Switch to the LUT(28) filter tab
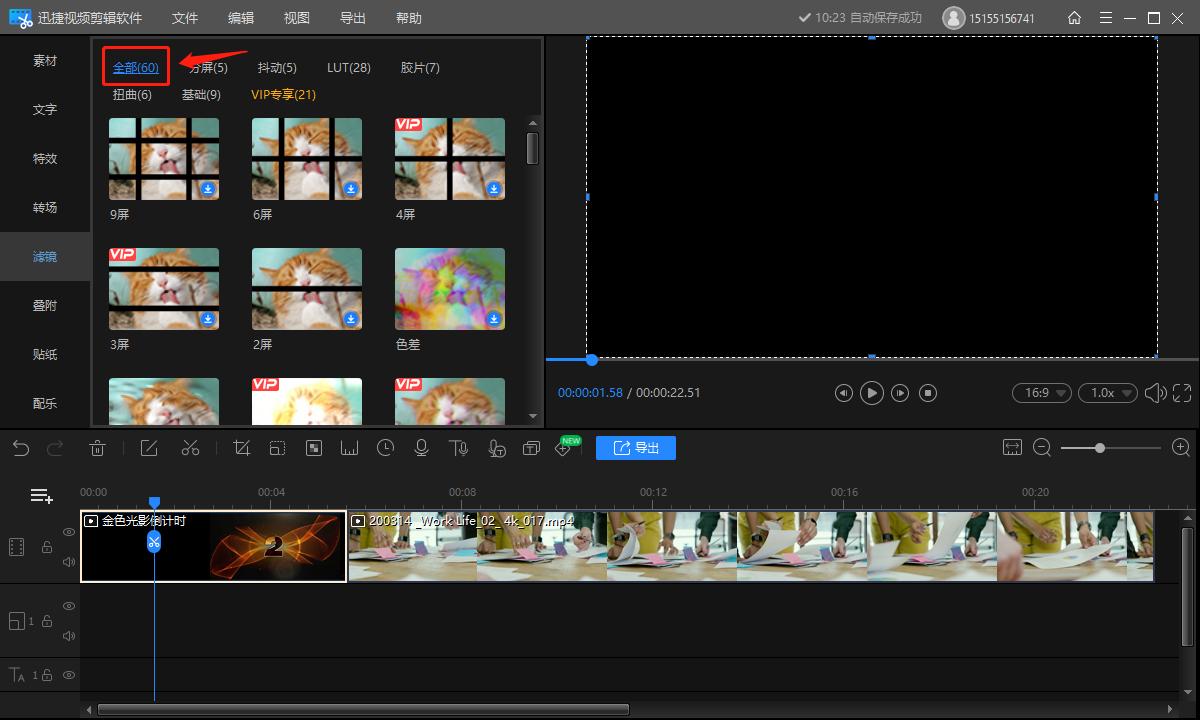The image size is (1200, 720). tap(349, 68)
